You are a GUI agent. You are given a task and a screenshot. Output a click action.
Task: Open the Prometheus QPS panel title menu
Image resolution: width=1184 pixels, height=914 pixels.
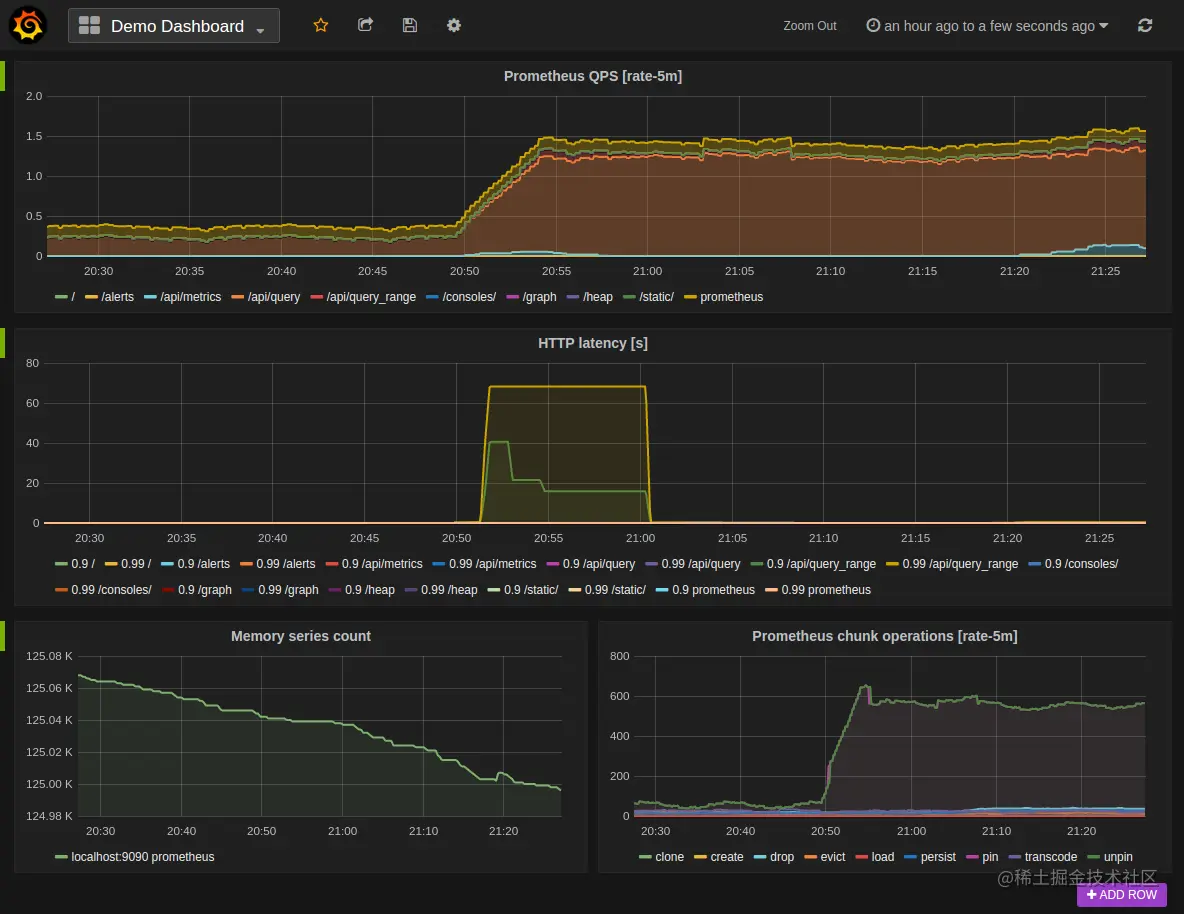click(x=593, y=76)
